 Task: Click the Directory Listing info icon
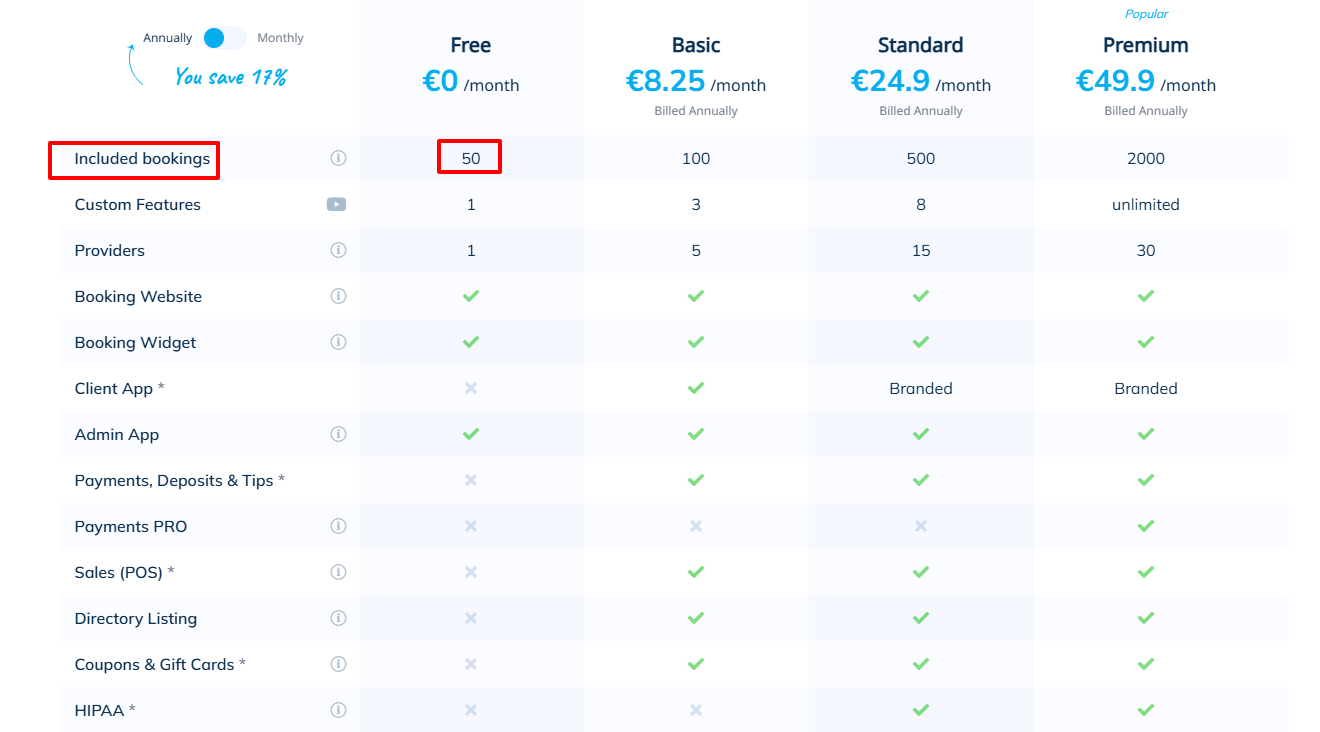(338, 617)
